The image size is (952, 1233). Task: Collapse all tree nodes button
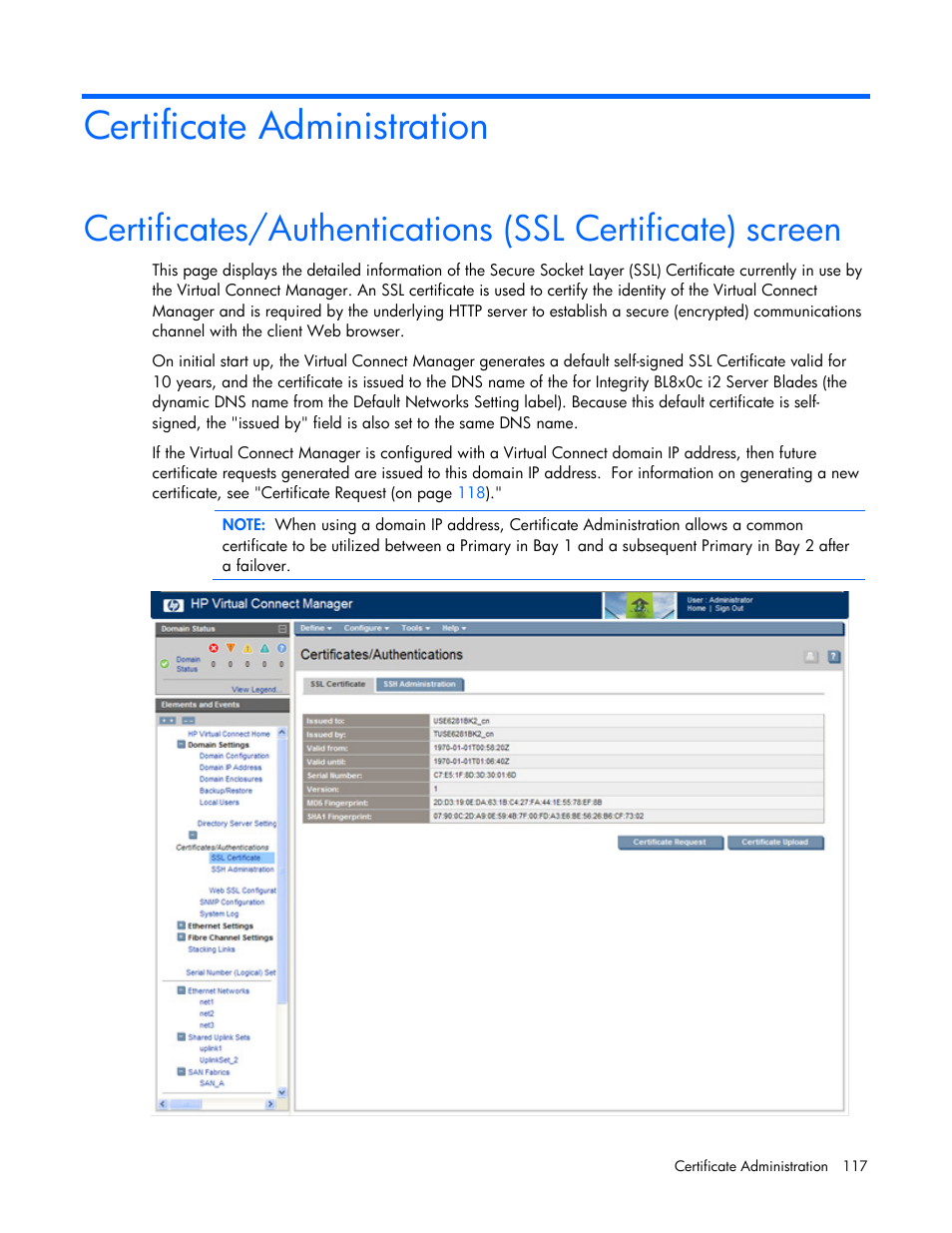tap(189, 720)
